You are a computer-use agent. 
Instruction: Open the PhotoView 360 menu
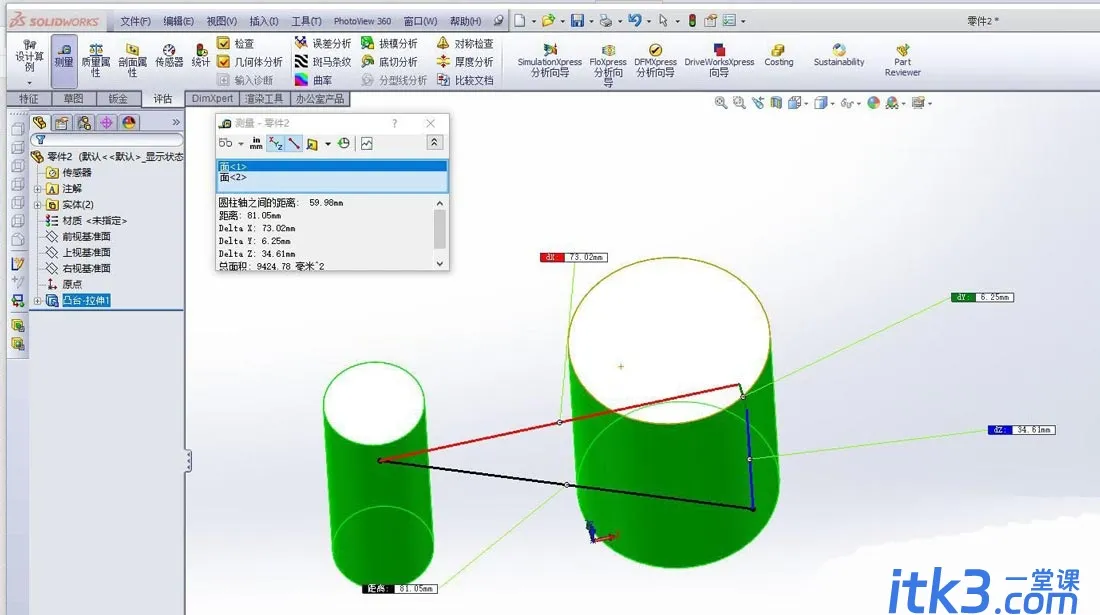click(362, 21)
